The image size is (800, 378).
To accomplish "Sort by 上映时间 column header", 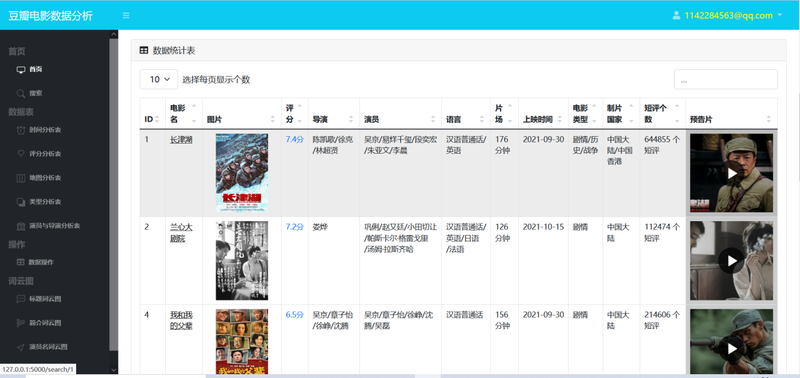I will pos(543,113).
